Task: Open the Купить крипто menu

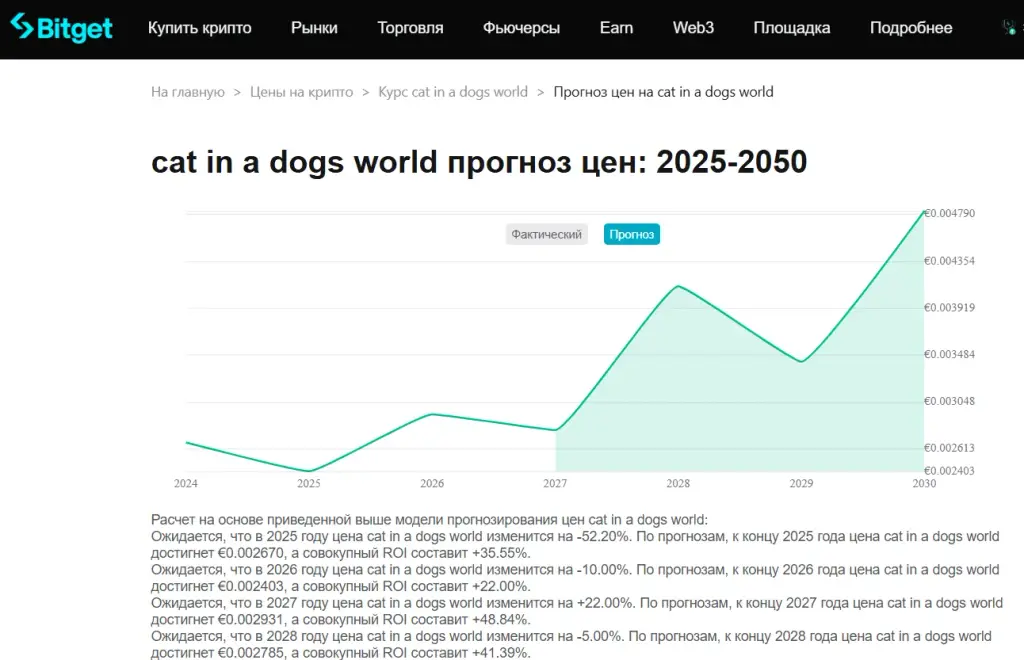Action: click(x=199, y=28)
